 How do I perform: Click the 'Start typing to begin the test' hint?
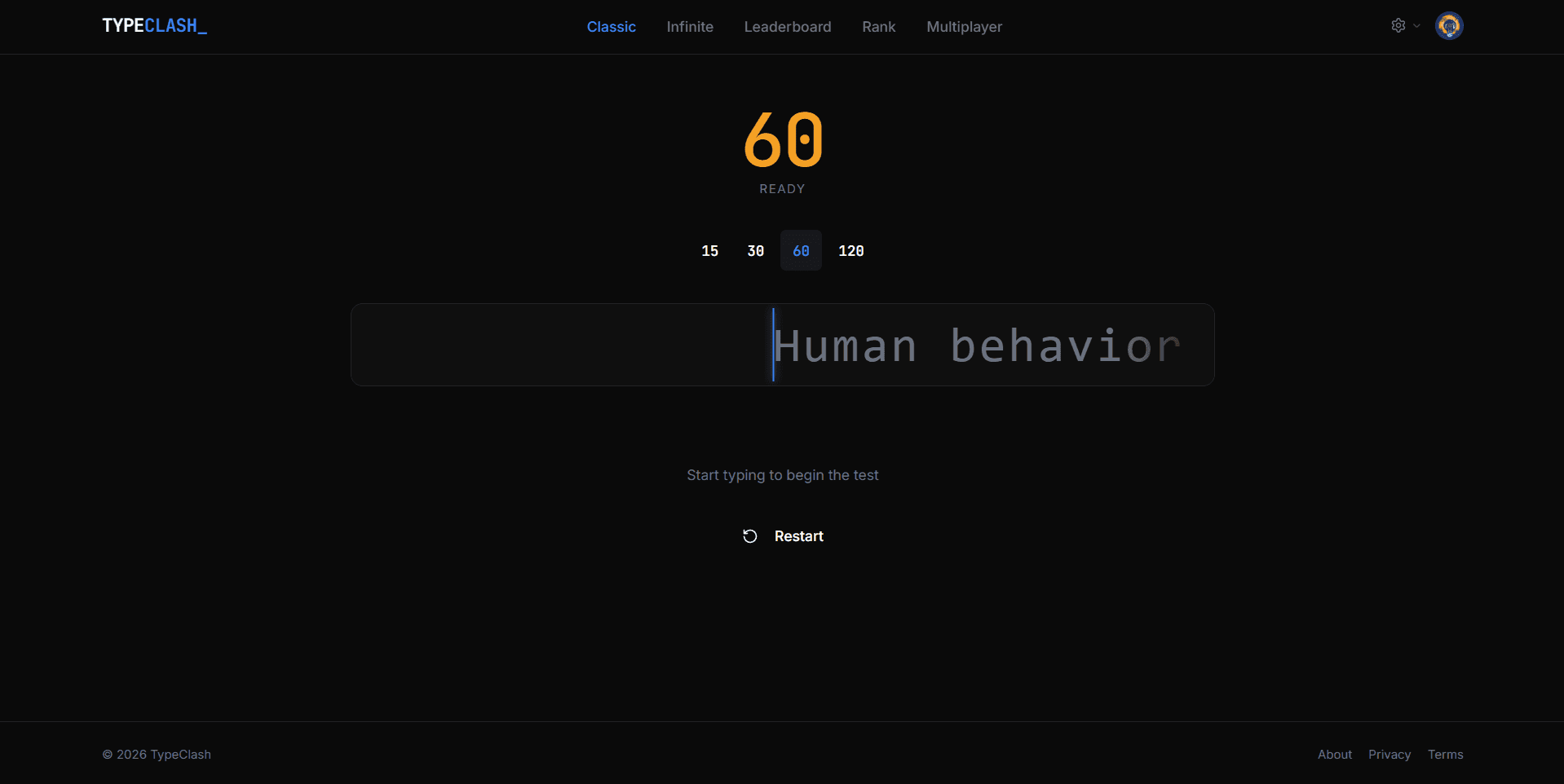tap(783, 475)
